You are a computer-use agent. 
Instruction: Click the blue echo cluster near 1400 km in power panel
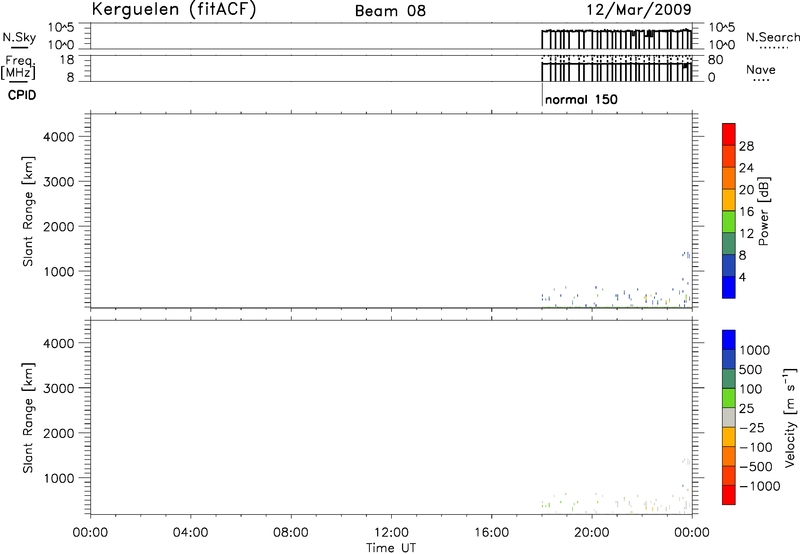coord(686,254)
